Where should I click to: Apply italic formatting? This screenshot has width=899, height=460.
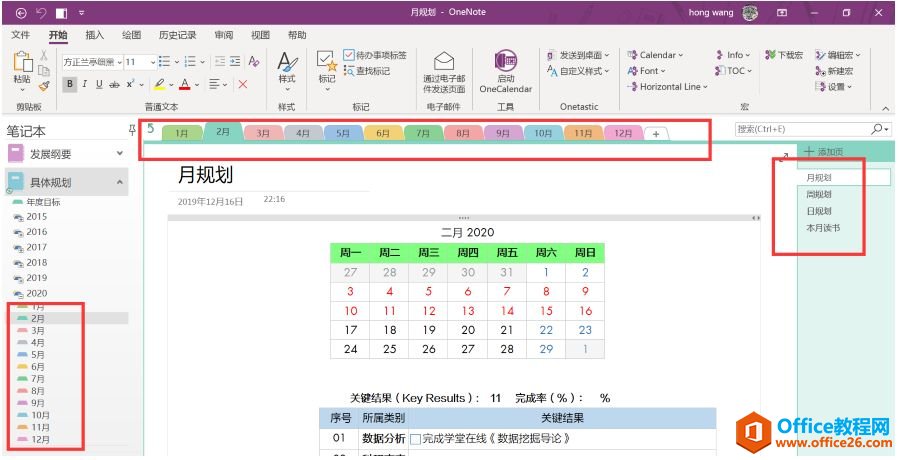coord(84,84)
